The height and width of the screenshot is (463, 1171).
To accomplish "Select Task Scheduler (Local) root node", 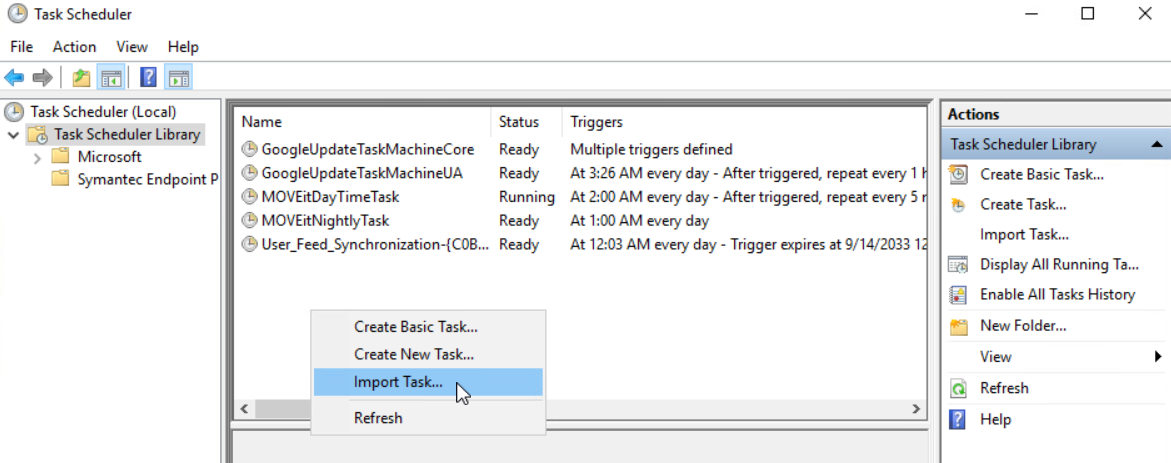I will [103, 112].
